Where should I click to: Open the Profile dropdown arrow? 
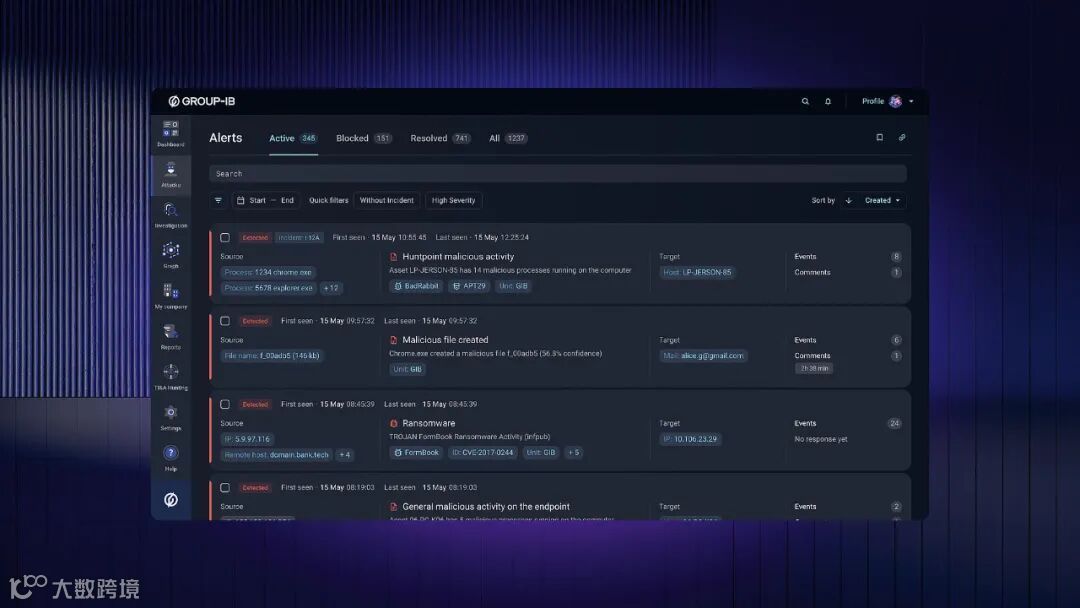(911, 101)
